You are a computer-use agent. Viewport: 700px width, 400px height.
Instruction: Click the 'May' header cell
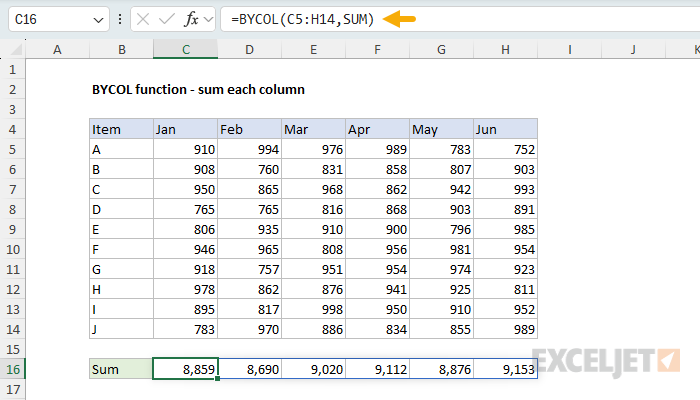click(442, 129)
